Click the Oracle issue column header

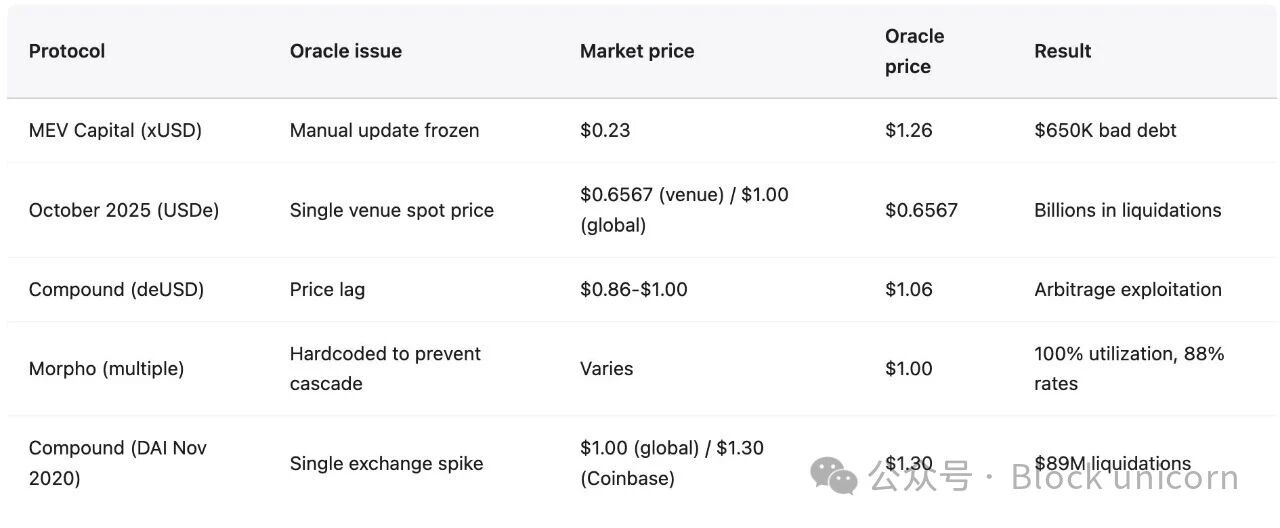pos(345,51)
